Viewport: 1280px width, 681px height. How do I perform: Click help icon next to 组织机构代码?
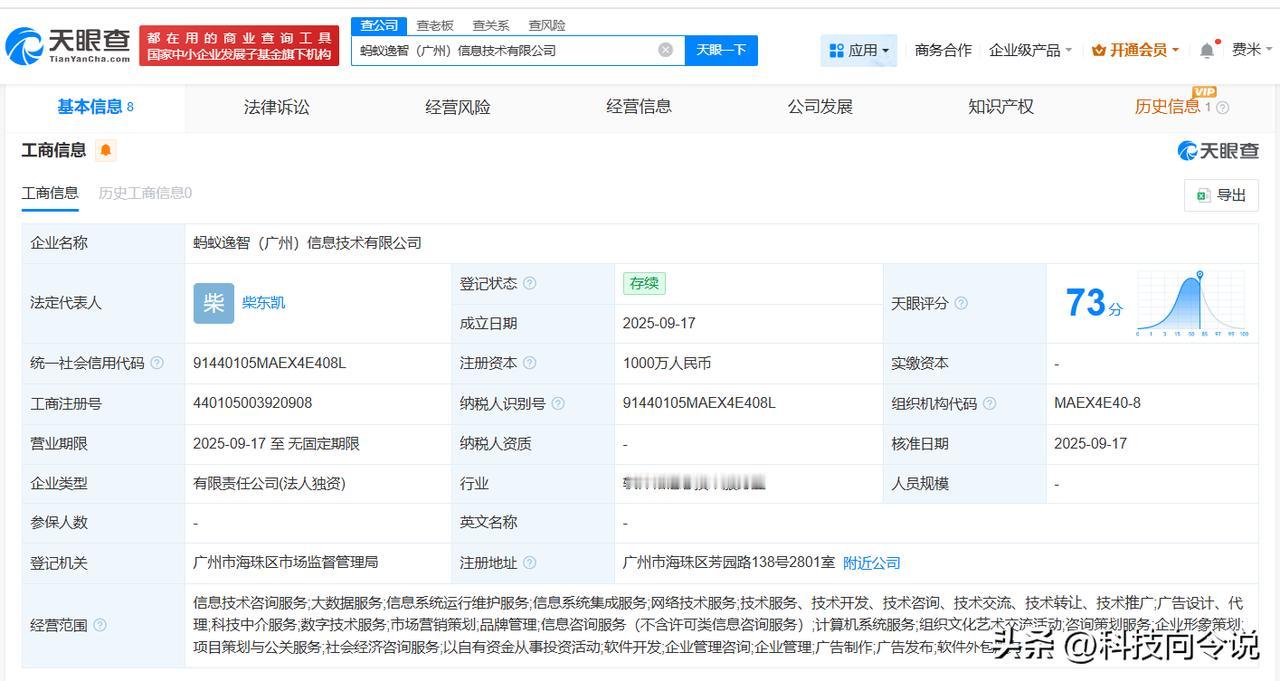tap(989, 403)
